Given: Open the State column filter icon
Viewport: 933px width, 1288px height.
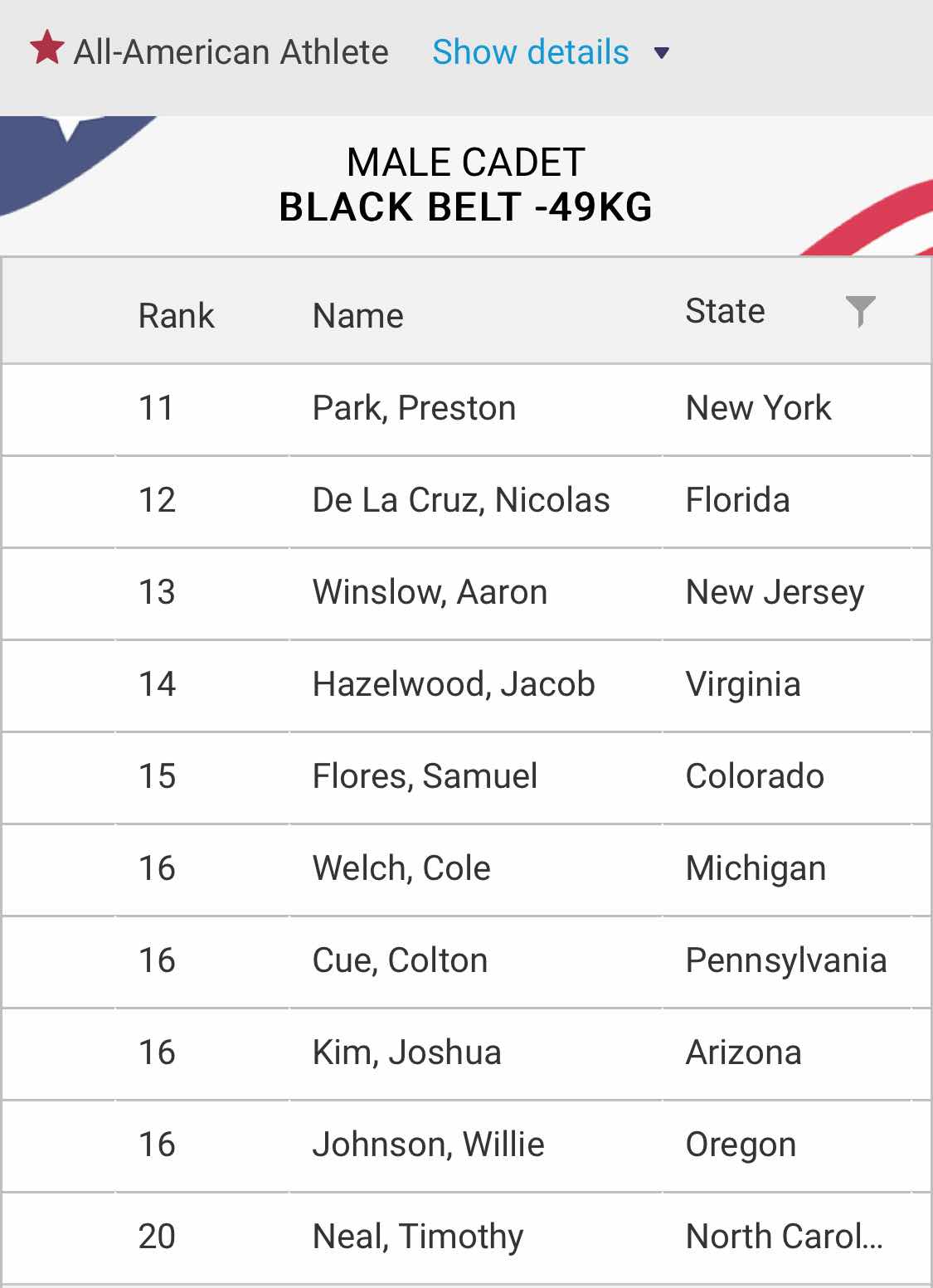Looking at the screenshot, I should (860, 312).
